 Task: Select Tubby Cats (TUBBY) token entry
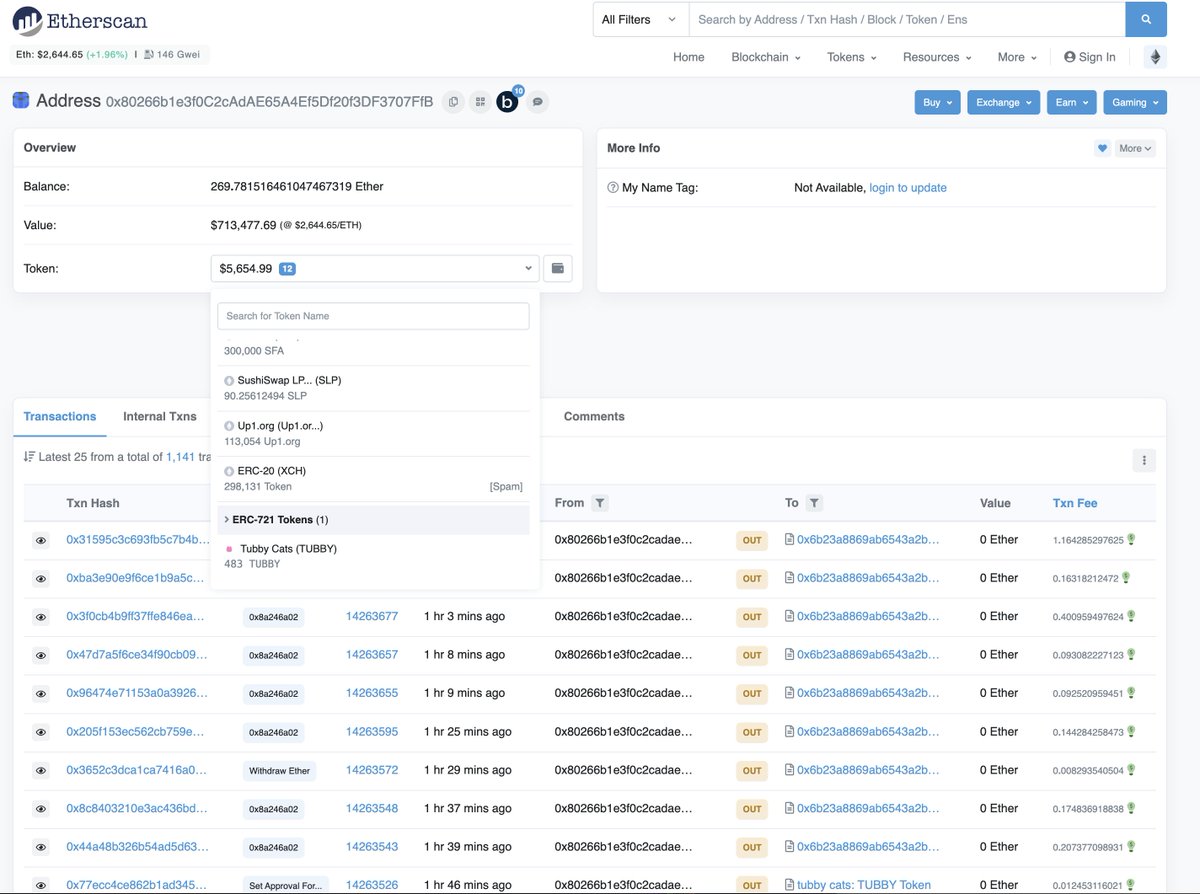[373, 556]
